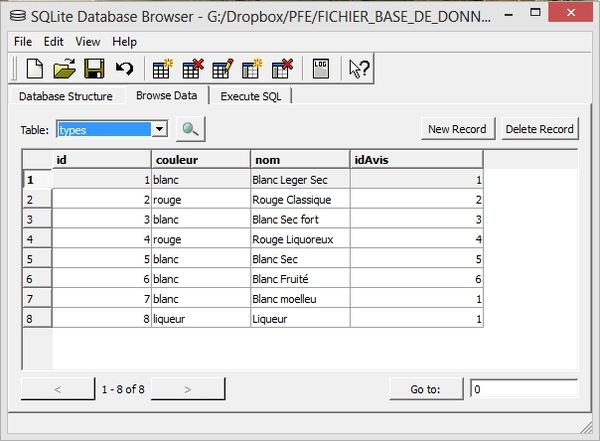Switch to the Database Structure tab
The width and height of the screenshot is (600, 441).
tap(66, 96)
